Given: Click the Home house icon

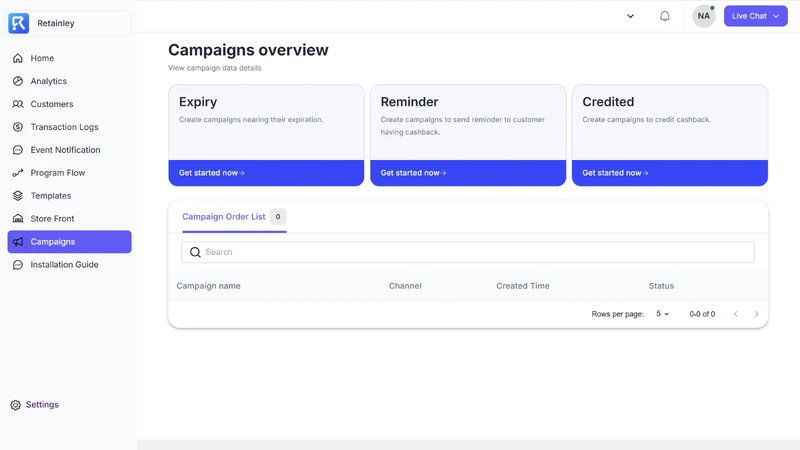Looking at the screenshot, I should pyautogui.click(x=18, y=58).
